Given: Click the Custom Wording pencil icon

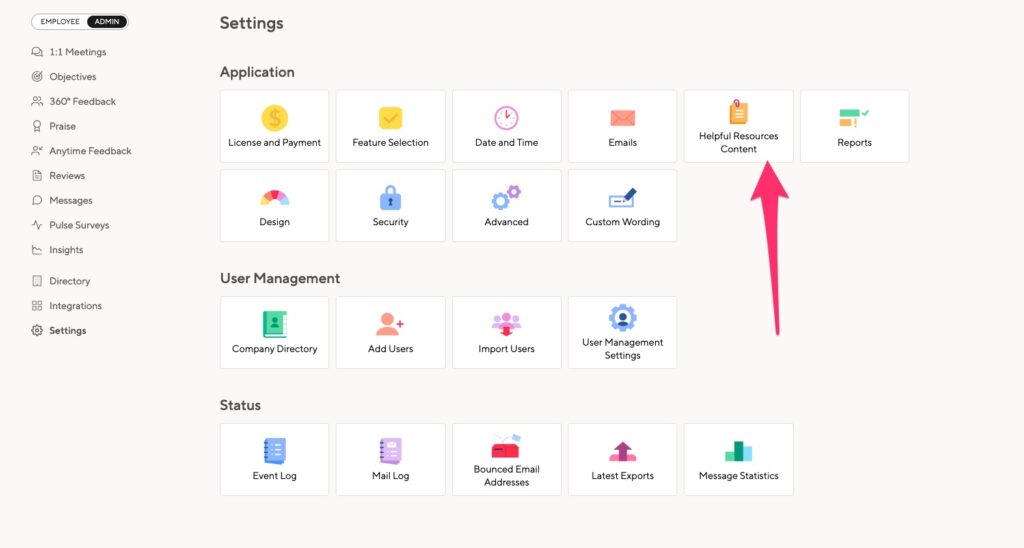Looking at the screenshot, I should [622, 197].
